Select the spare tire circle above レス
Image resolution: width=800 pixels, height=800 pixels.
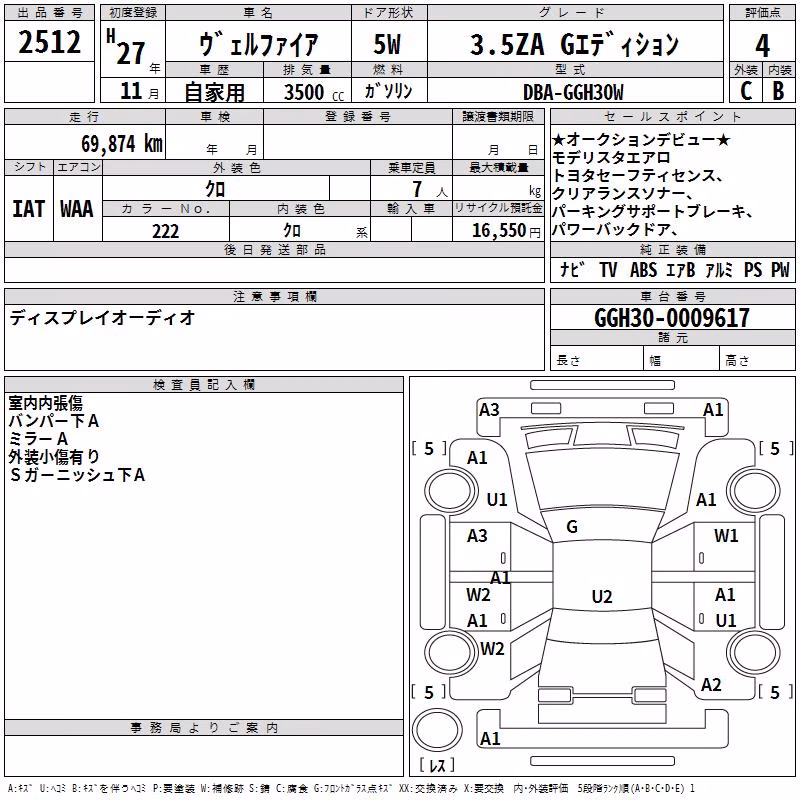pos(437,730)
